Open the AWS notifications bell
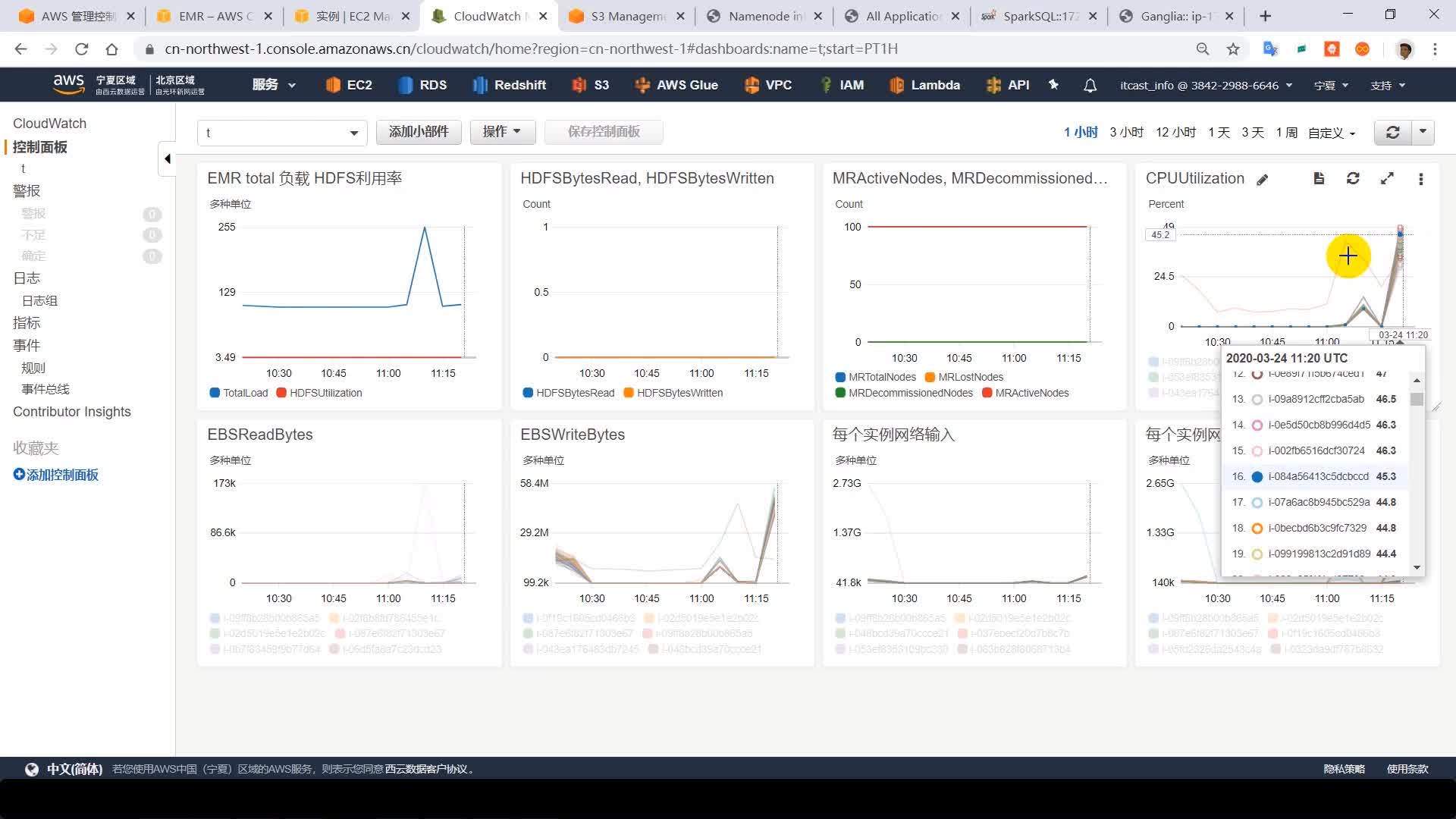Image resolution: width=1456 pixels, height=819 pixels. point(1090,85)
